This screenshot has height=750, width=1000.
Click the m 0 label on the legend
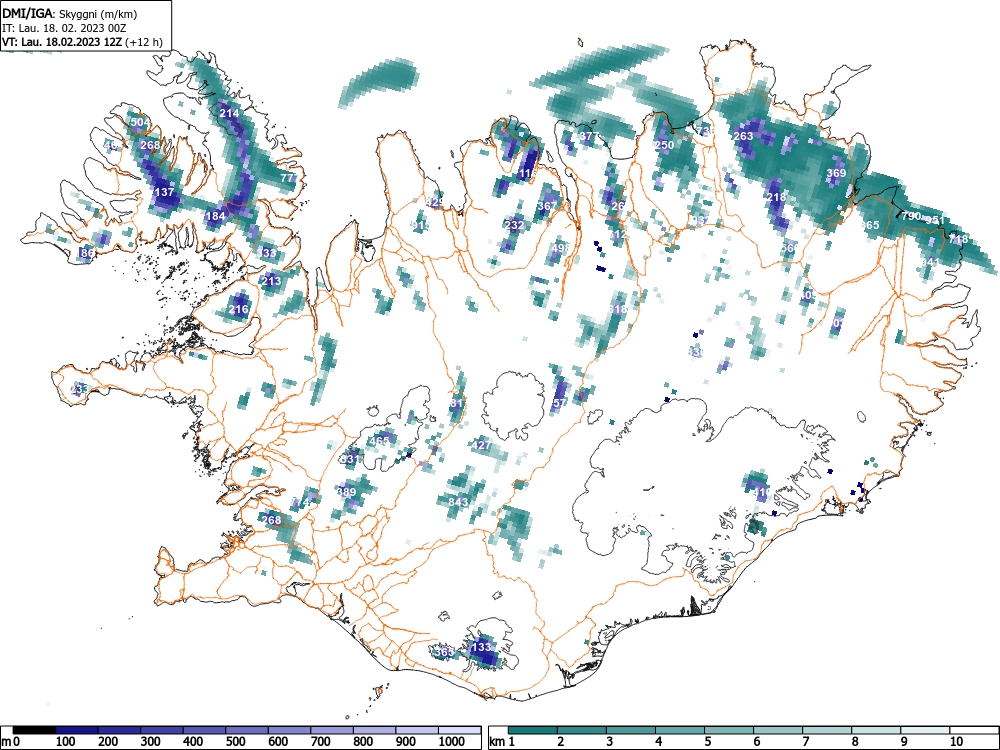(x=11, y=742)
